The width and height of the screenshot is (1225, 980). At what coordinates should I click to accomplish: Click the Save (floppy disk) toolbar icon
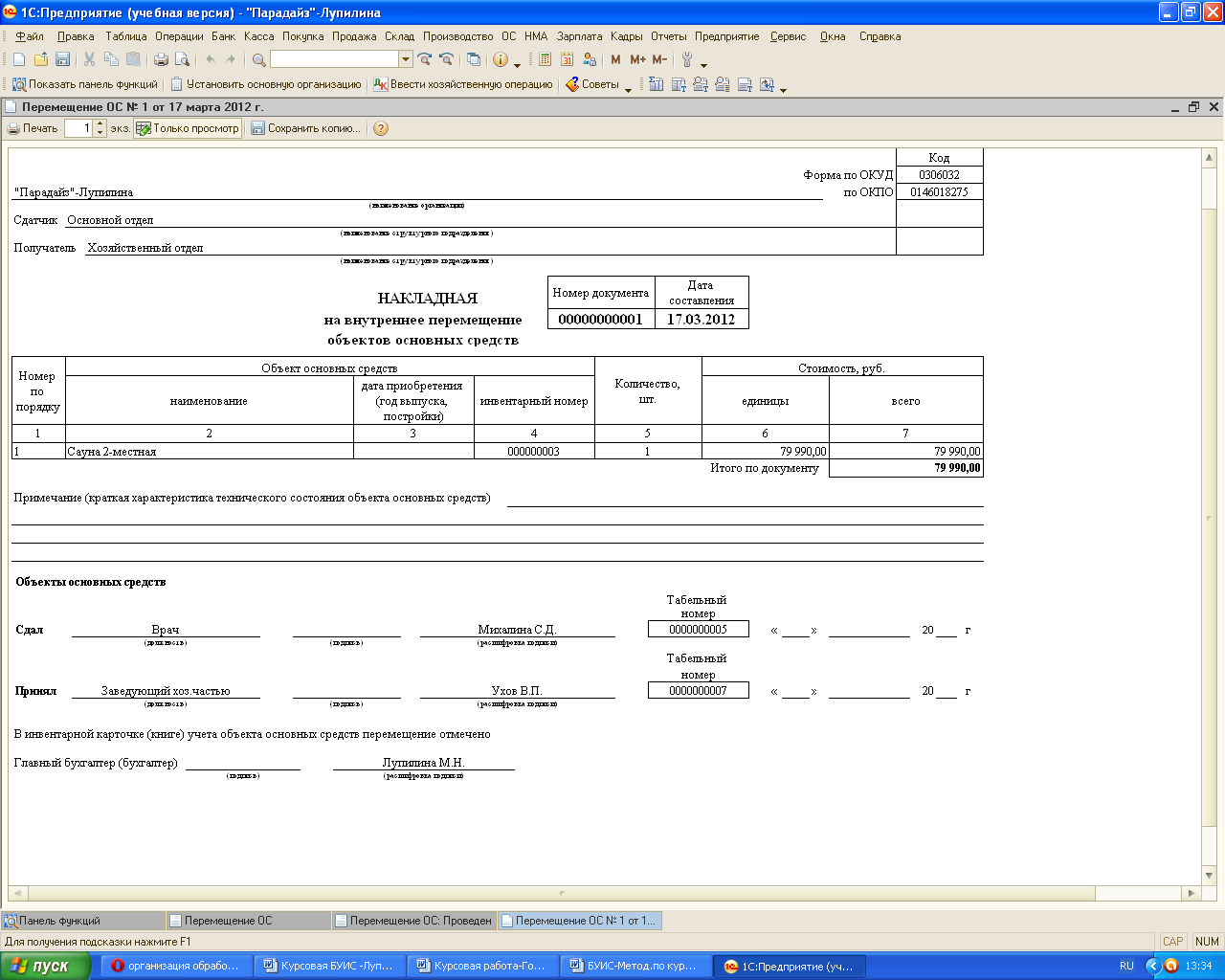(62, 59)
